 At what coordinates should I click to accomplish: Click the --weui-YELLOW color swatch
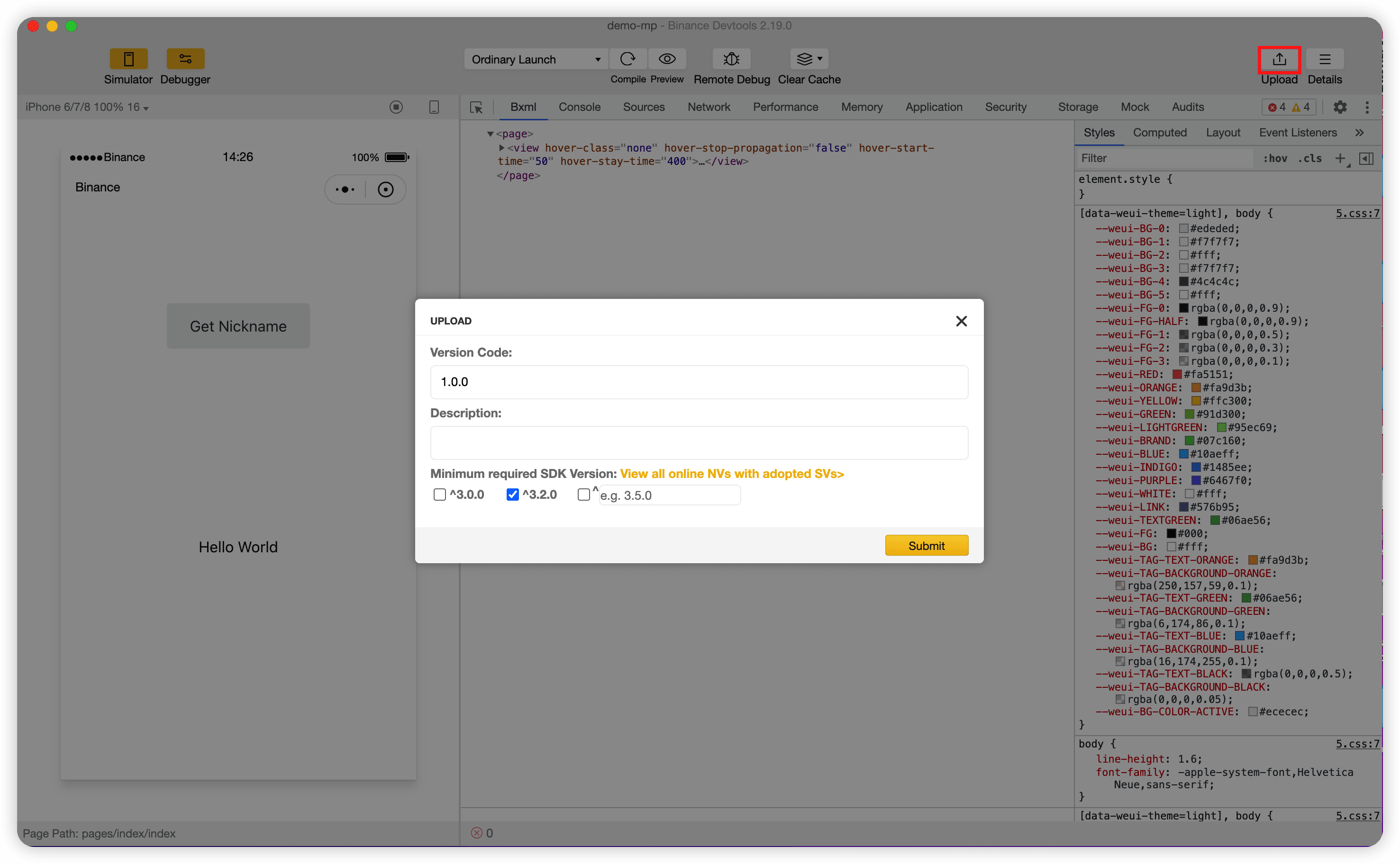click(1195, 401)
